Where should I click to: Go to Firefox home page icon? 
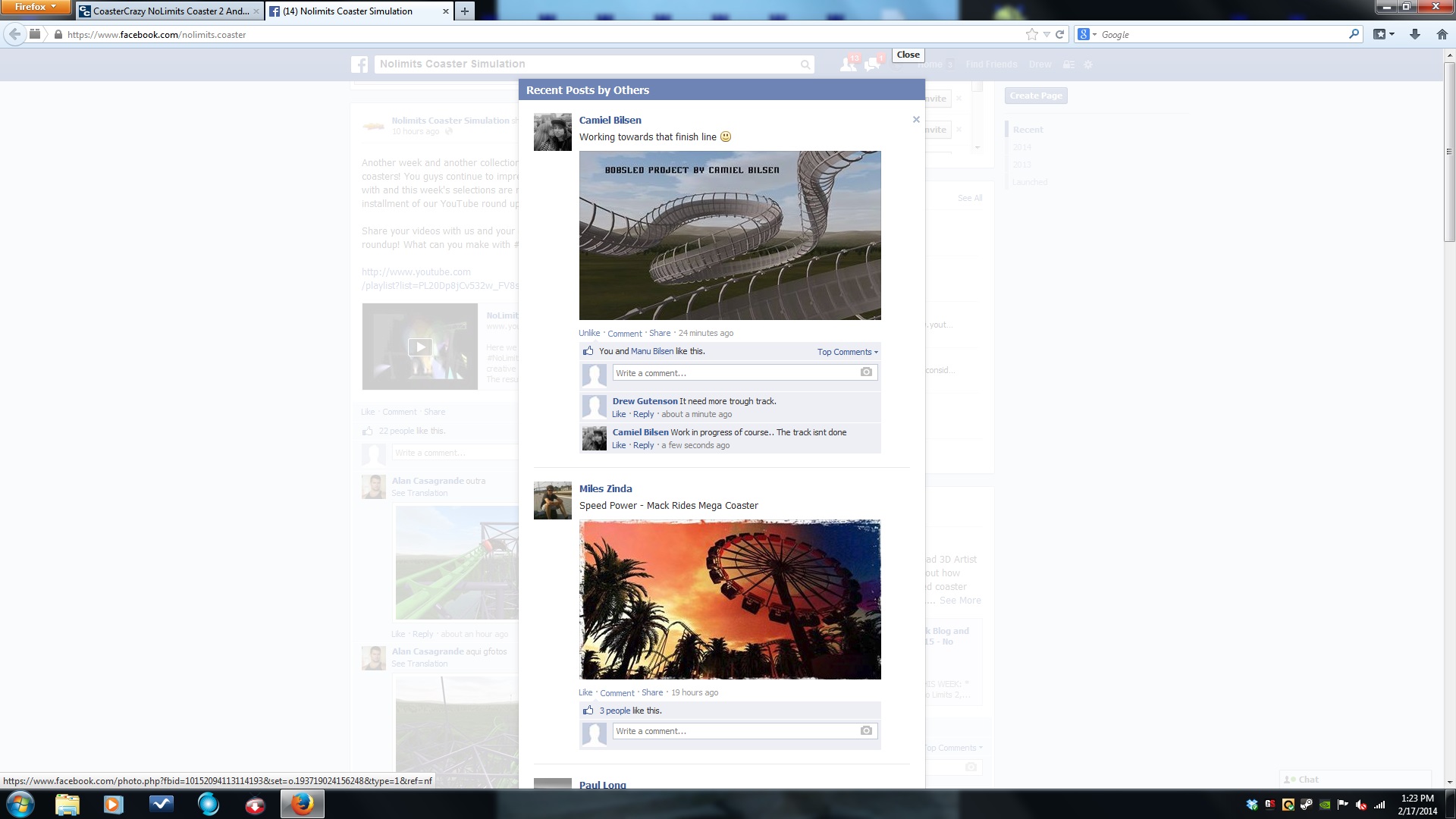pyautogui.click(x=1442, y=34)
